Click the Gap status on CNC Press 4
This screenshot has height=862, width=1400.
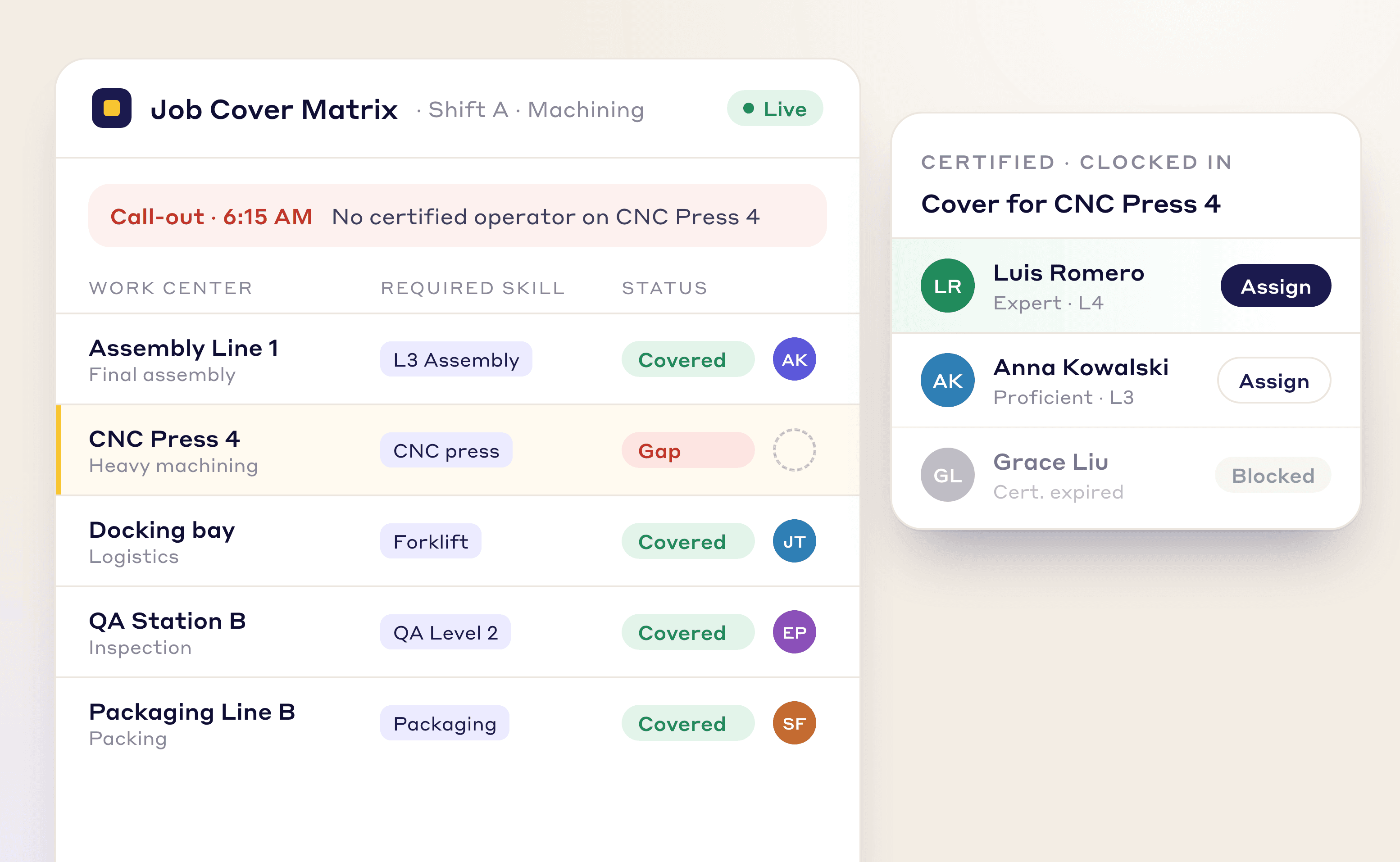tap(687, 450)
